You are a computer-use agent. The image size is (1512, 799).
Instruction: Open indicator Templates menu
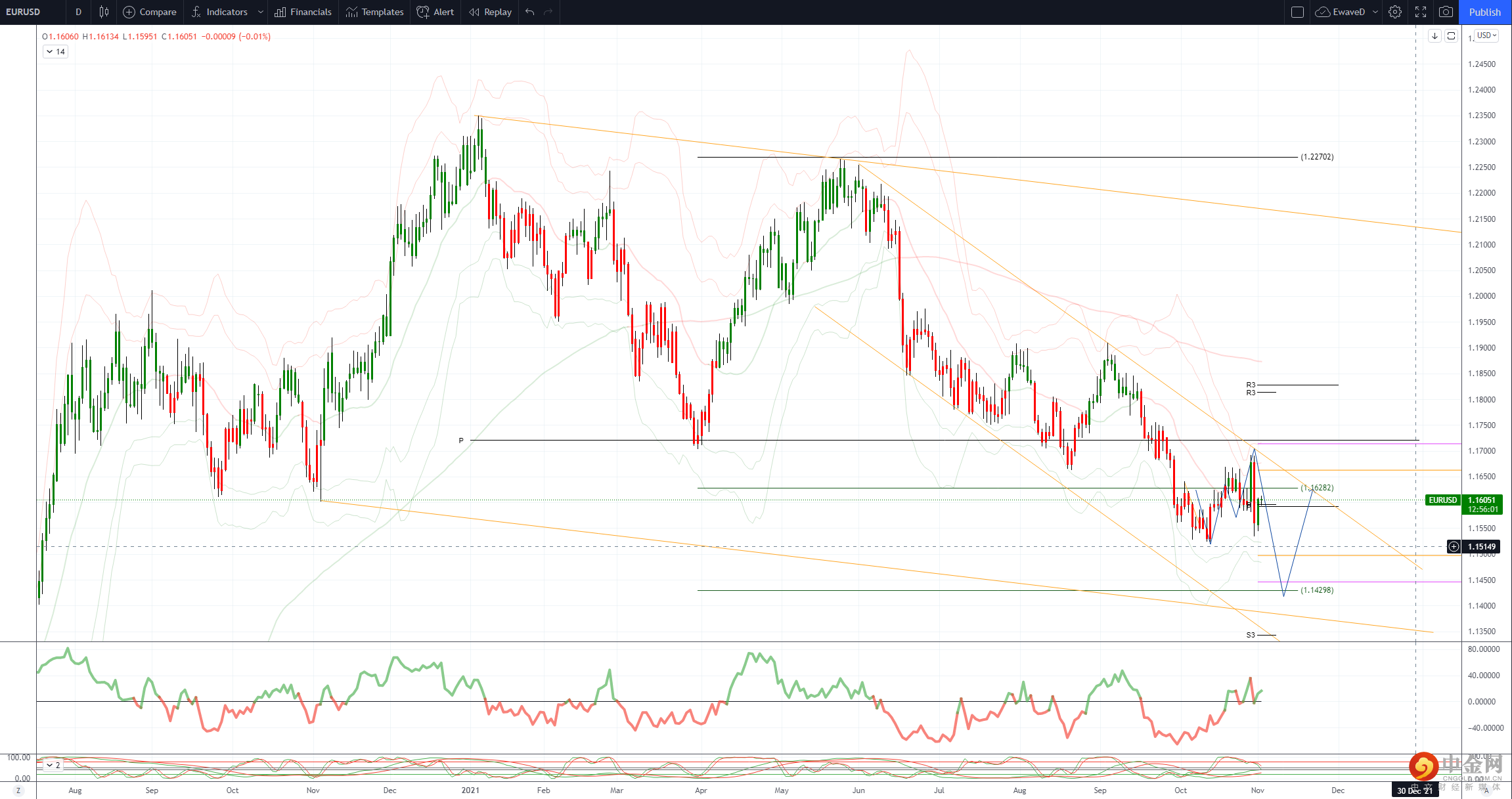pyautogui.click(x=374, y=12)
